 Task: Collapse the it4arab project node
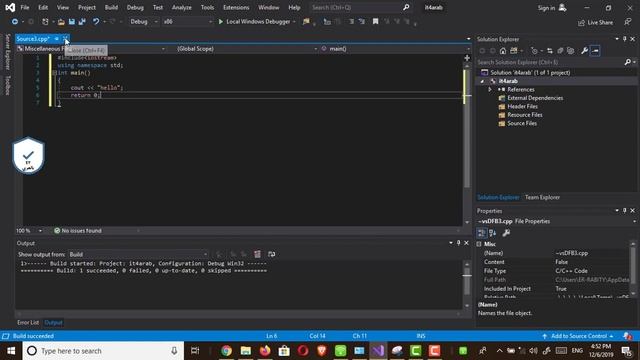482,81
